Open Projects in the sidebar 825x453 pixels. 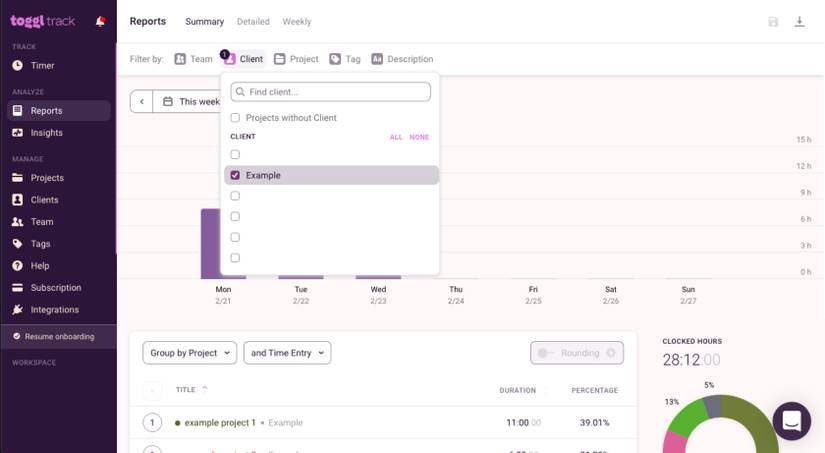[47, 178]
